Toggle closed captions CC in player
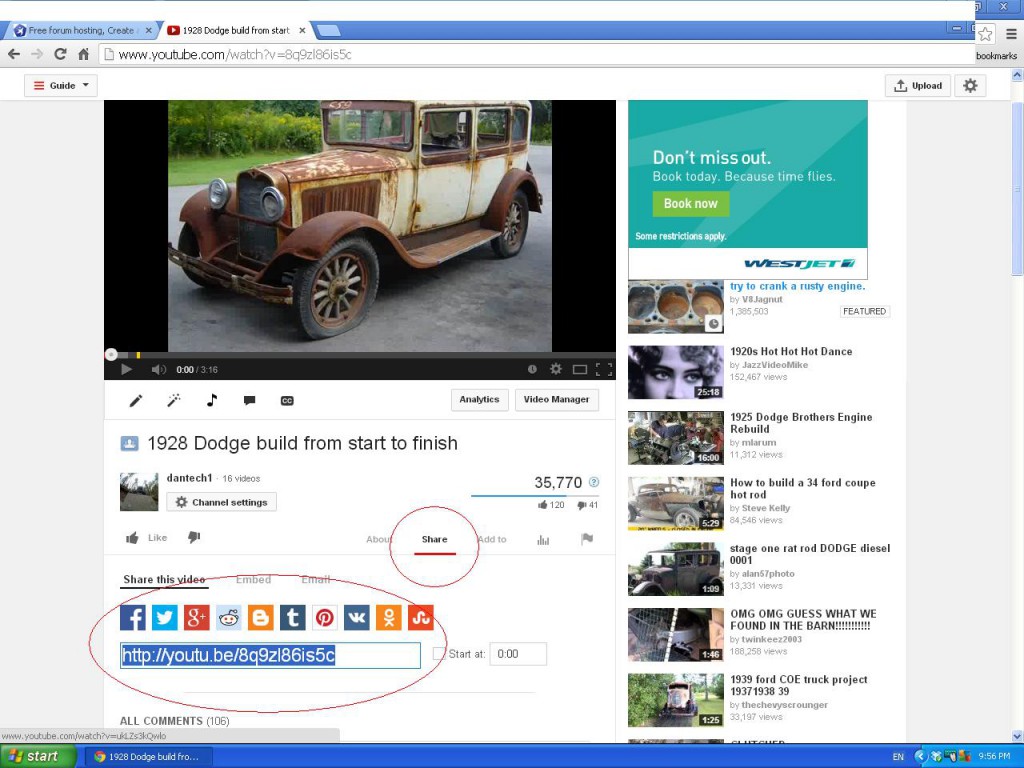This screenshot has width=1024, height=768. 287,400
